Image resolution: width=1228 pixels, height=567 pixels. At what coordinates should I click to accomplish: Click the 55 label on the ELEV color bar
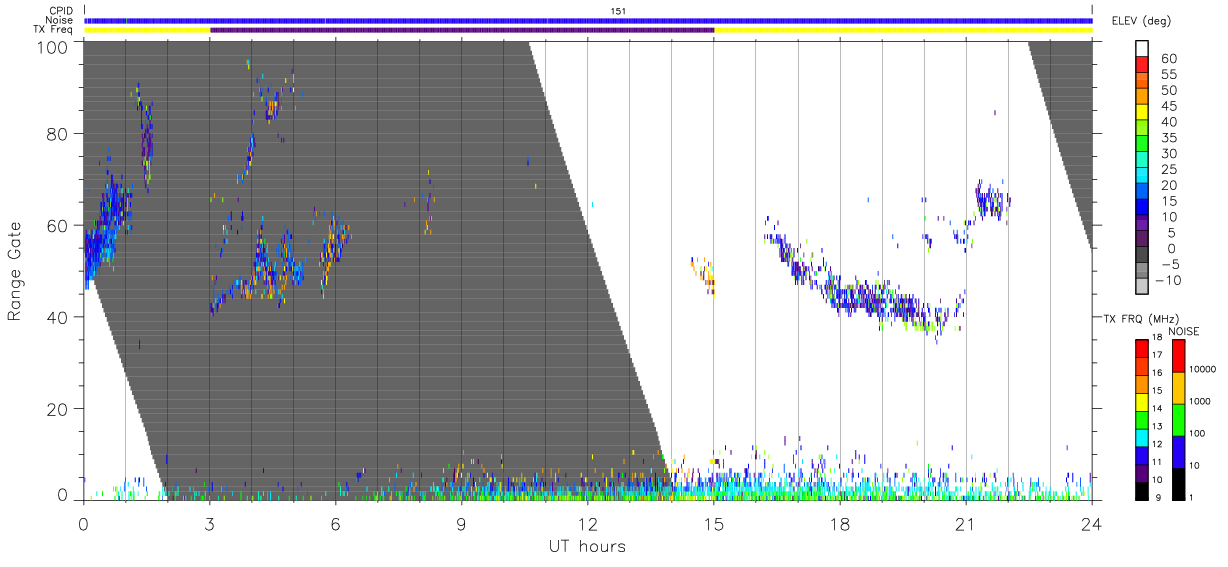tap(1168, 75)
